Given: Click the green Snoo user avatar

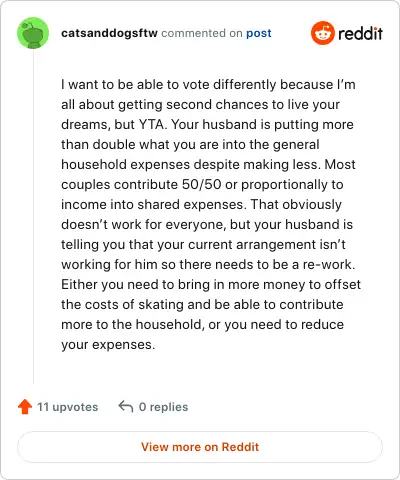Looking at the screenshot, I should [x=33, y=33].
